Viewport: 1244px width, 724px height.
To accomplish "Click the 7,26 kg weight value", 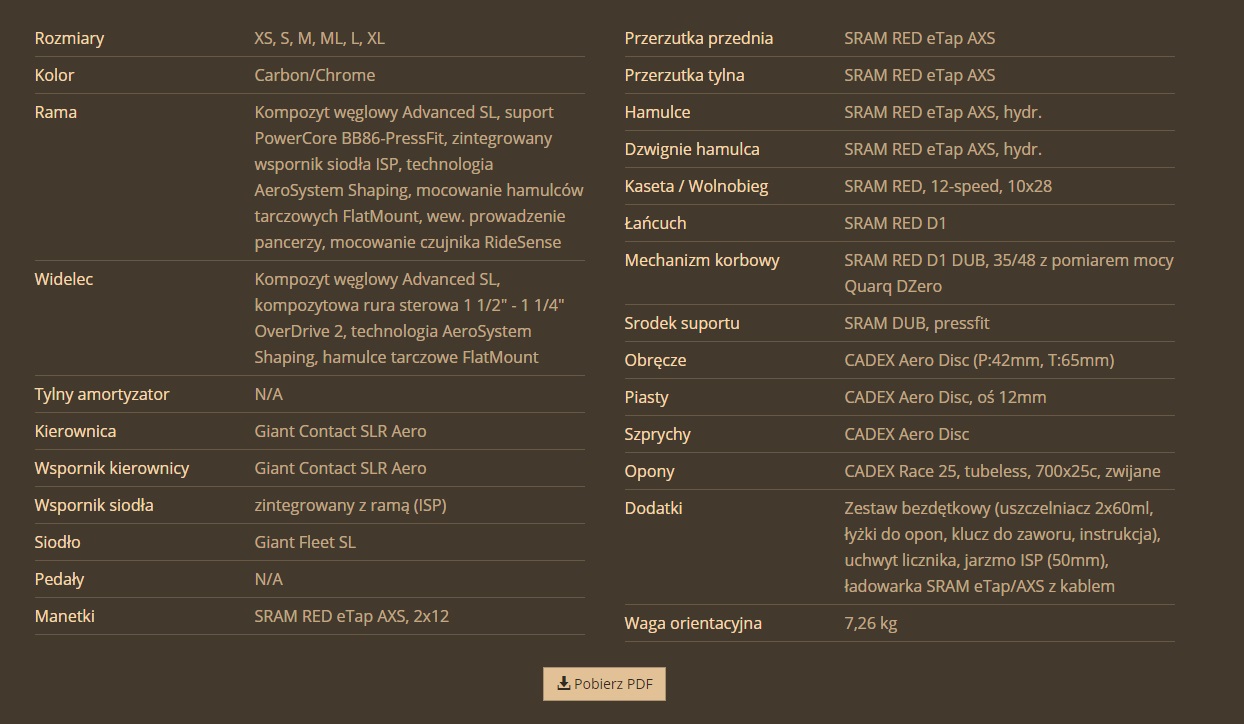I will click(x=871, y=623).
